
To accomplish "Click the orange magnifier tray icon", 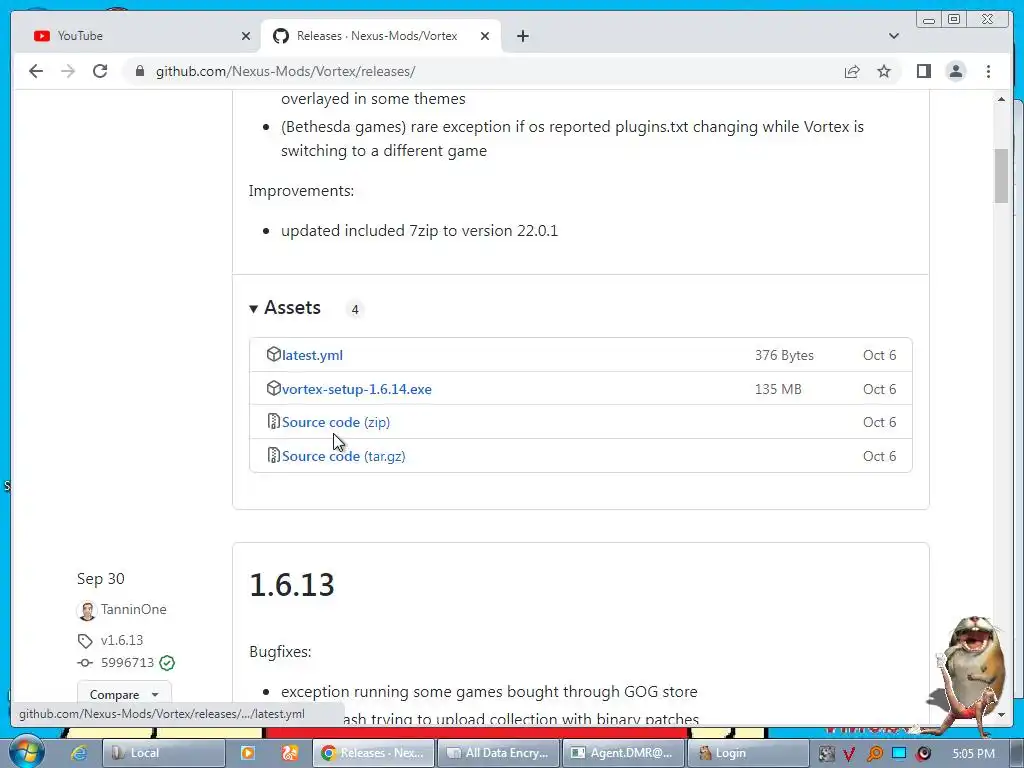I will (x=874, y=754).
